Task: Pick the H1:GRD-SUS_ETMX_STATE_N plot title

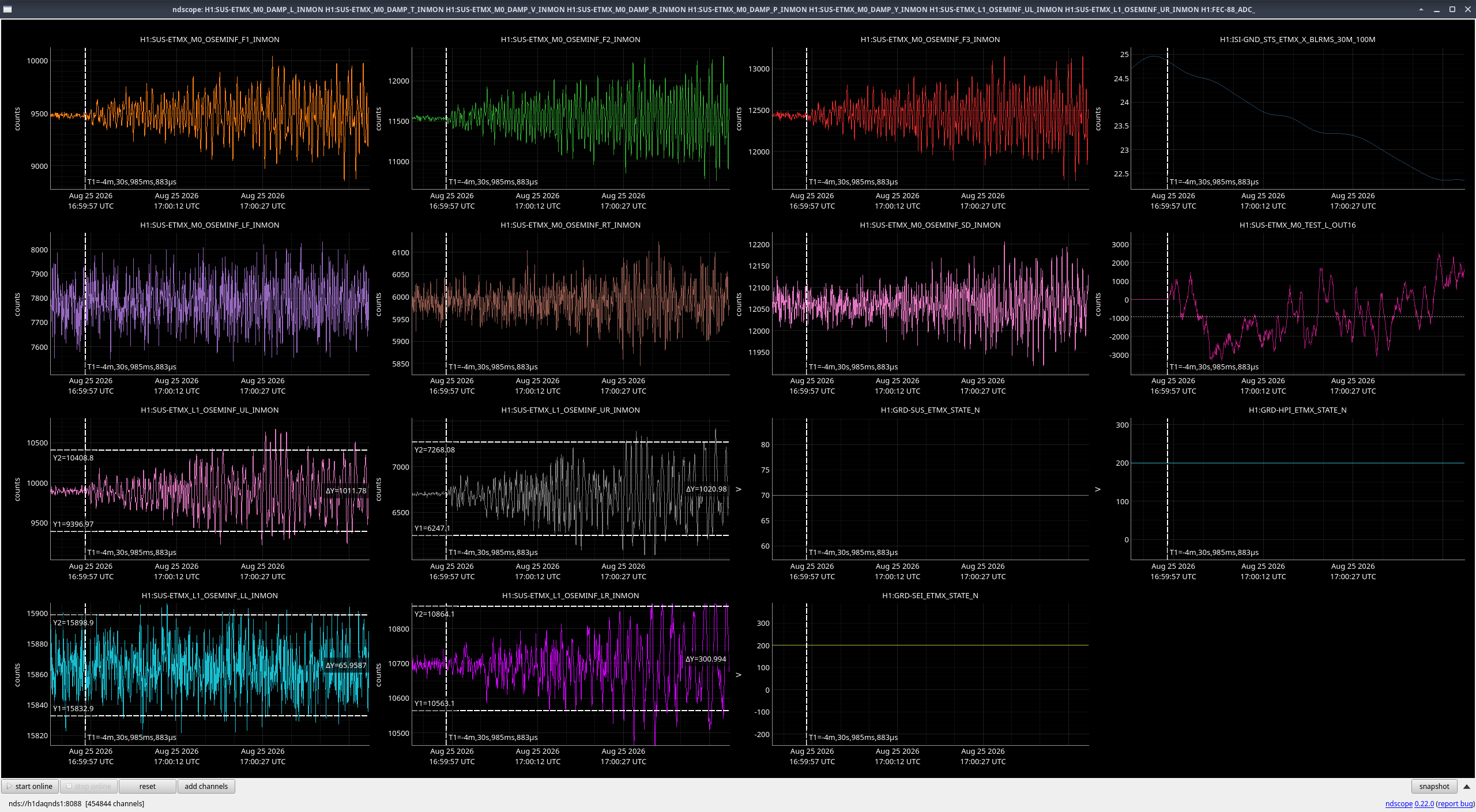Action: [x=930, y=410]
